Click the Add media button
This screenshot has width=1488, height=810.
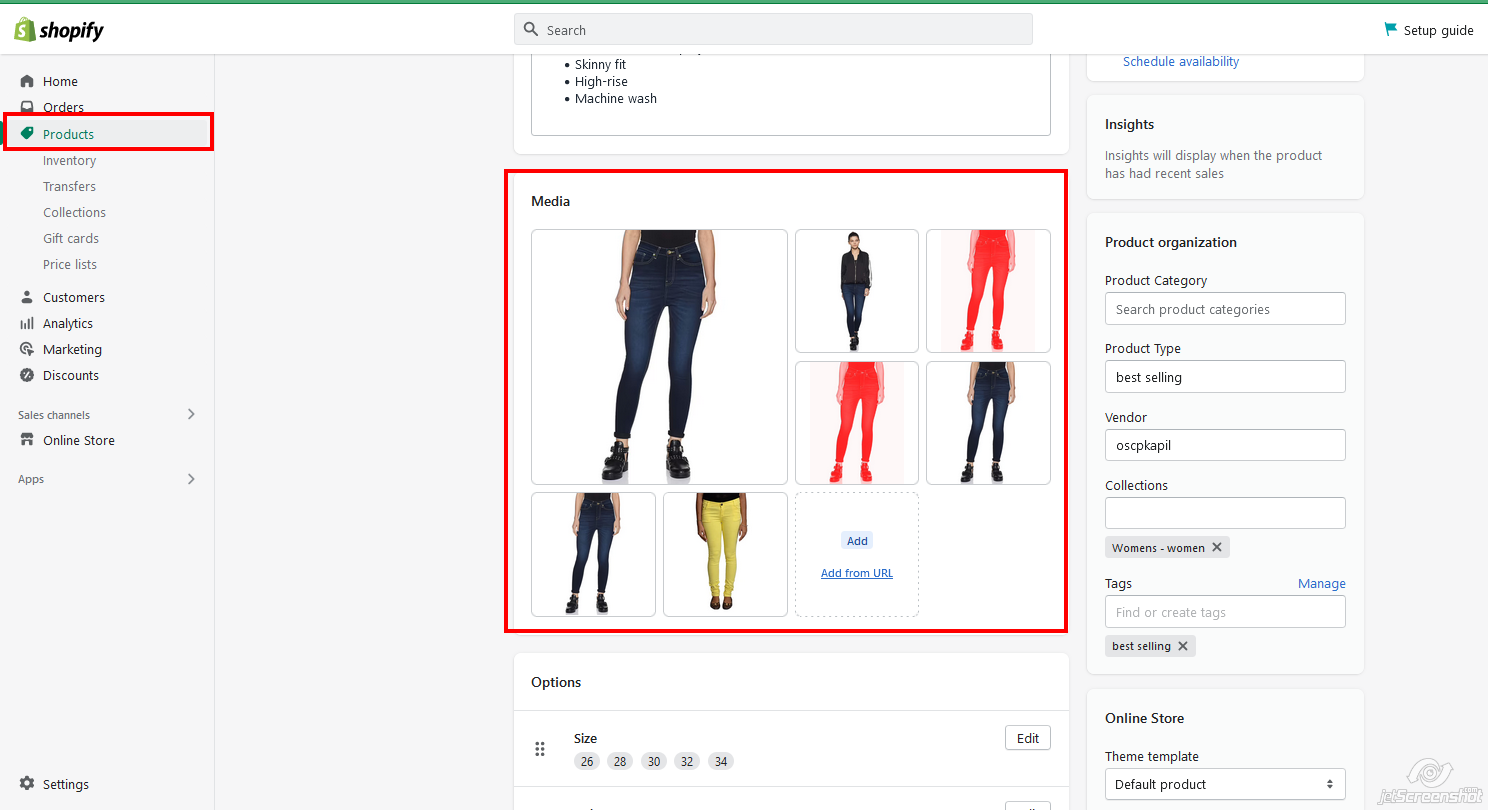[857, 541]
